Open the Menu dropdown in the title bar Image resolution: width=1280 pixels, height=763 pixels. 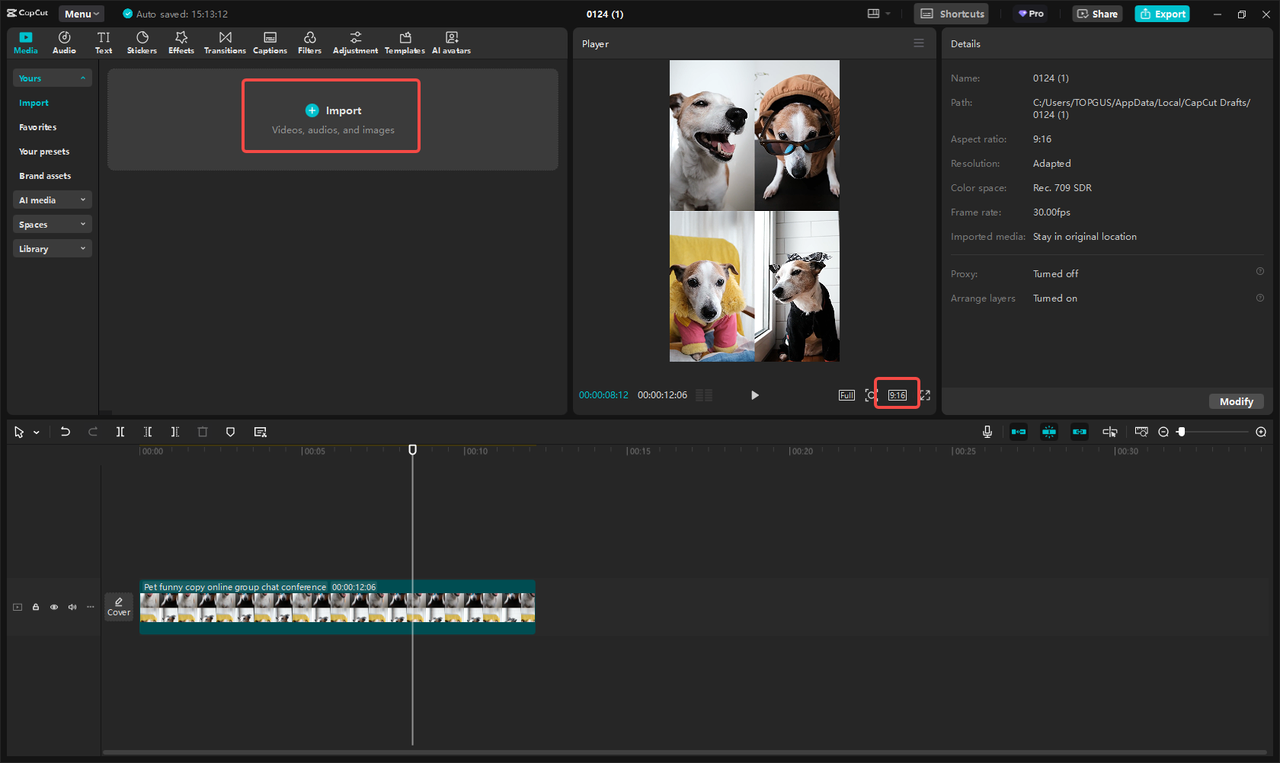(x=81, y=13)
